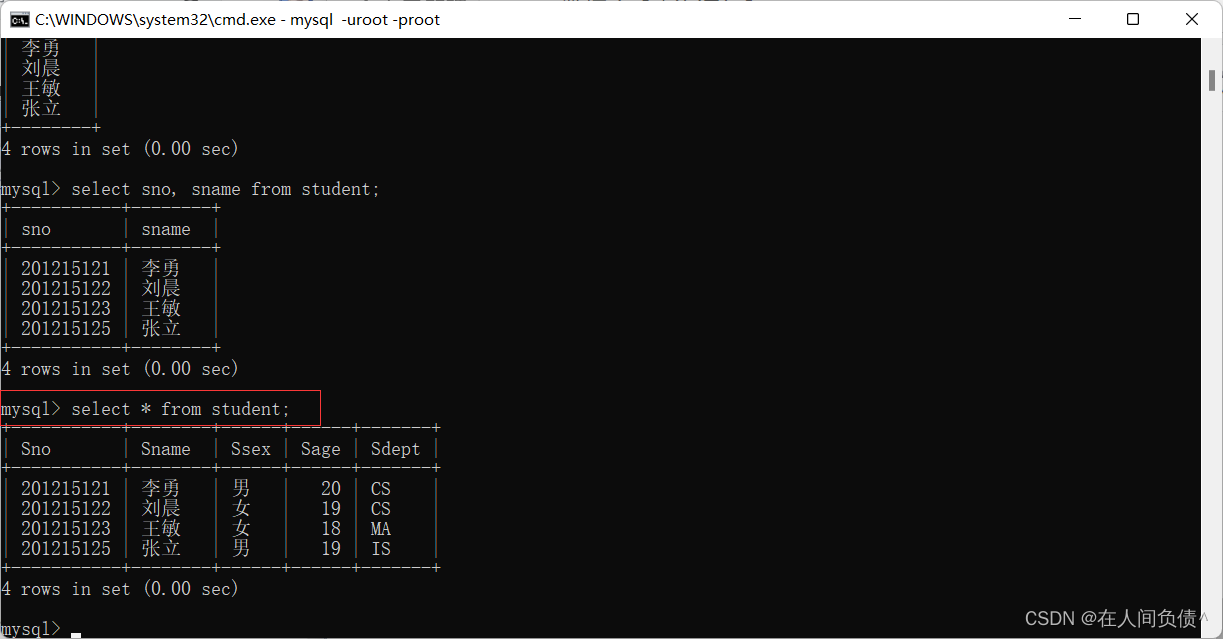Screen dimensions: 1223x639
Task: Click 李勇 in the five-column table
Action: click(161, 489)
